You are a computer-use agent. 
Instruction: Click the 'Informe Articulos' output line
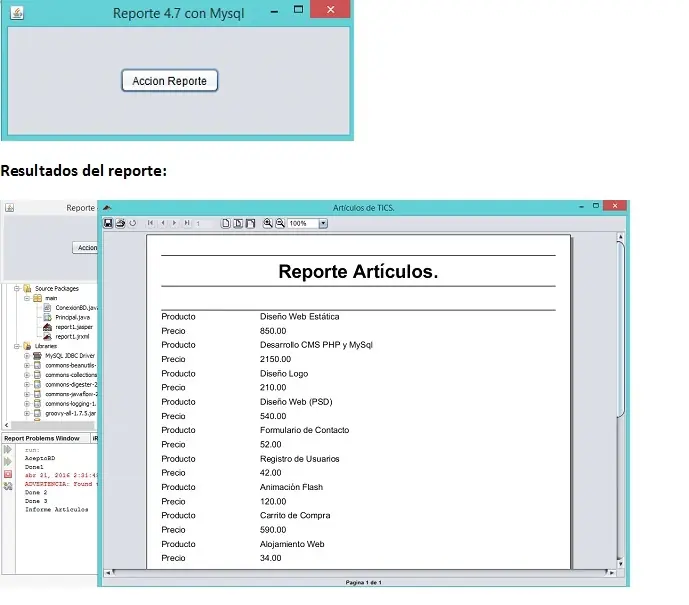[x=56, y=509]
